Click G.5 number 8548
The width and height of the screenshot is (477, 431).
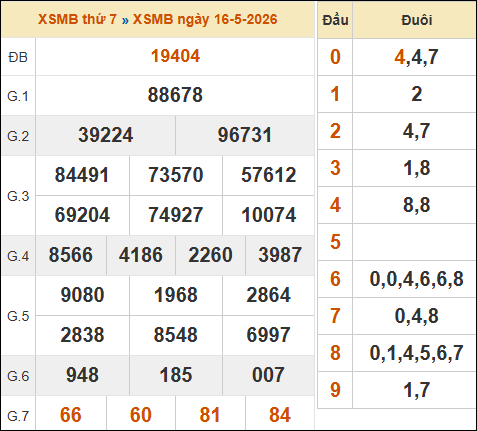[176, 335]
